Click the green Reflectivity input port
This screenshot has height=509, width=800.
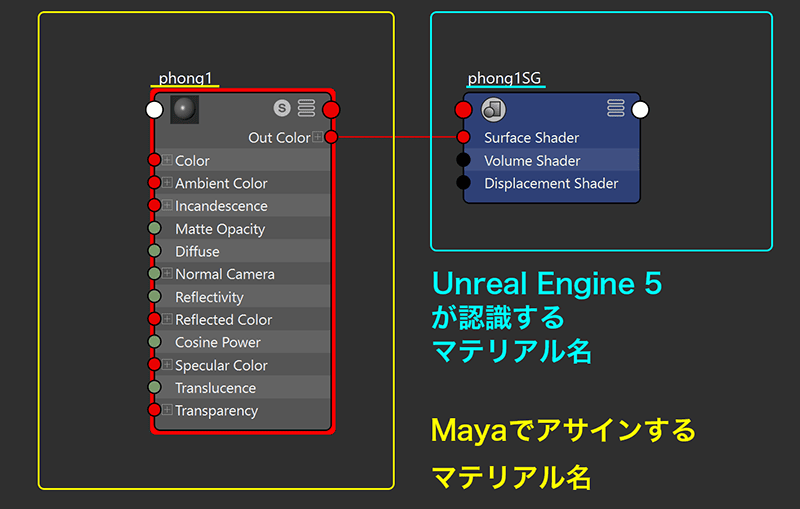click(154, 296)
